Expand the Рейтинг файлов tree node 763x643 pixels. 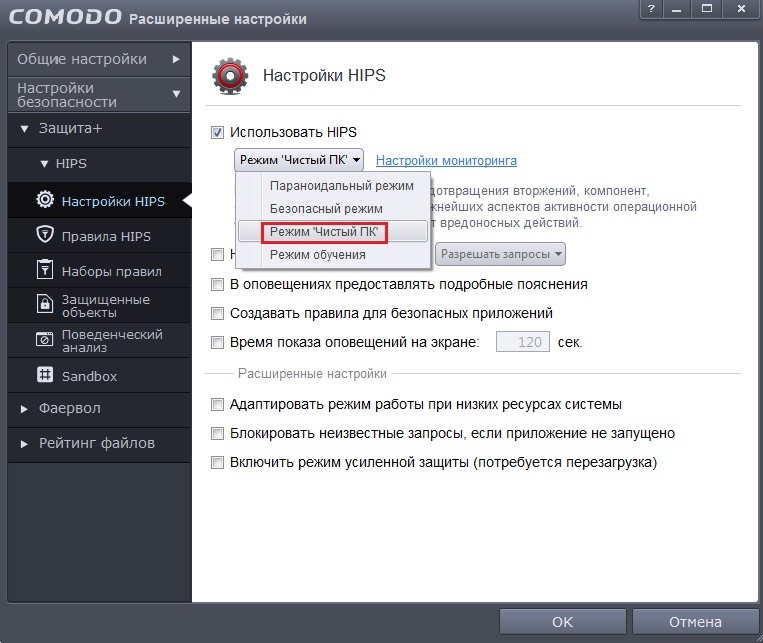point(24,443)
